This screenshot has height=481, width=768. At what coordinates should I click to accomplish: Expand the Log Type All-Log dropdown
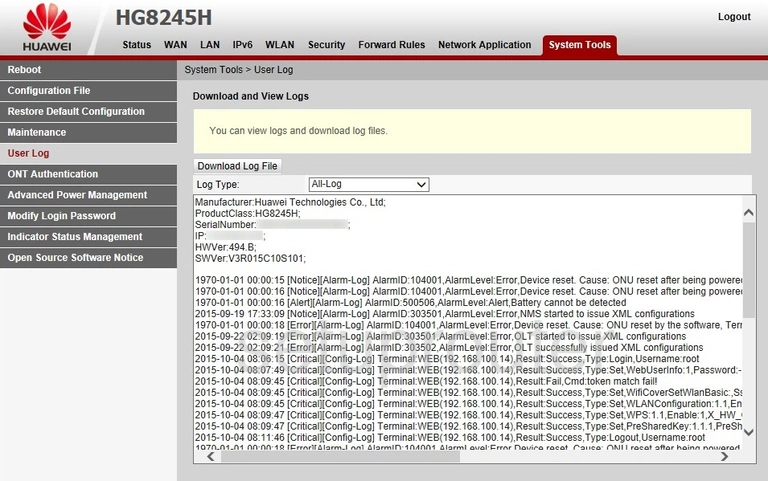coord(369,184)
